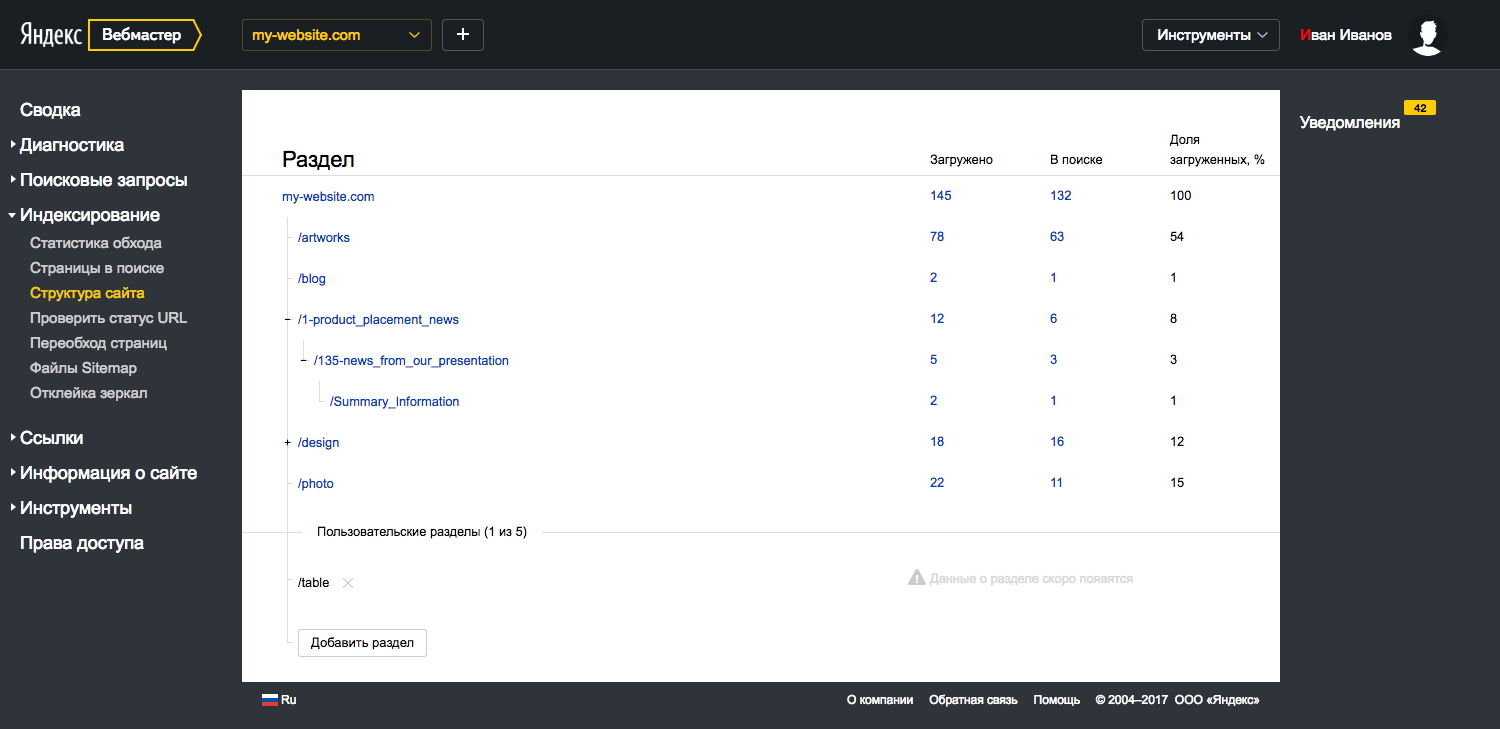Click in-search count 63 for /artworks
The height and width of the screenshot is (729, 1500).
coord(1057,237)
